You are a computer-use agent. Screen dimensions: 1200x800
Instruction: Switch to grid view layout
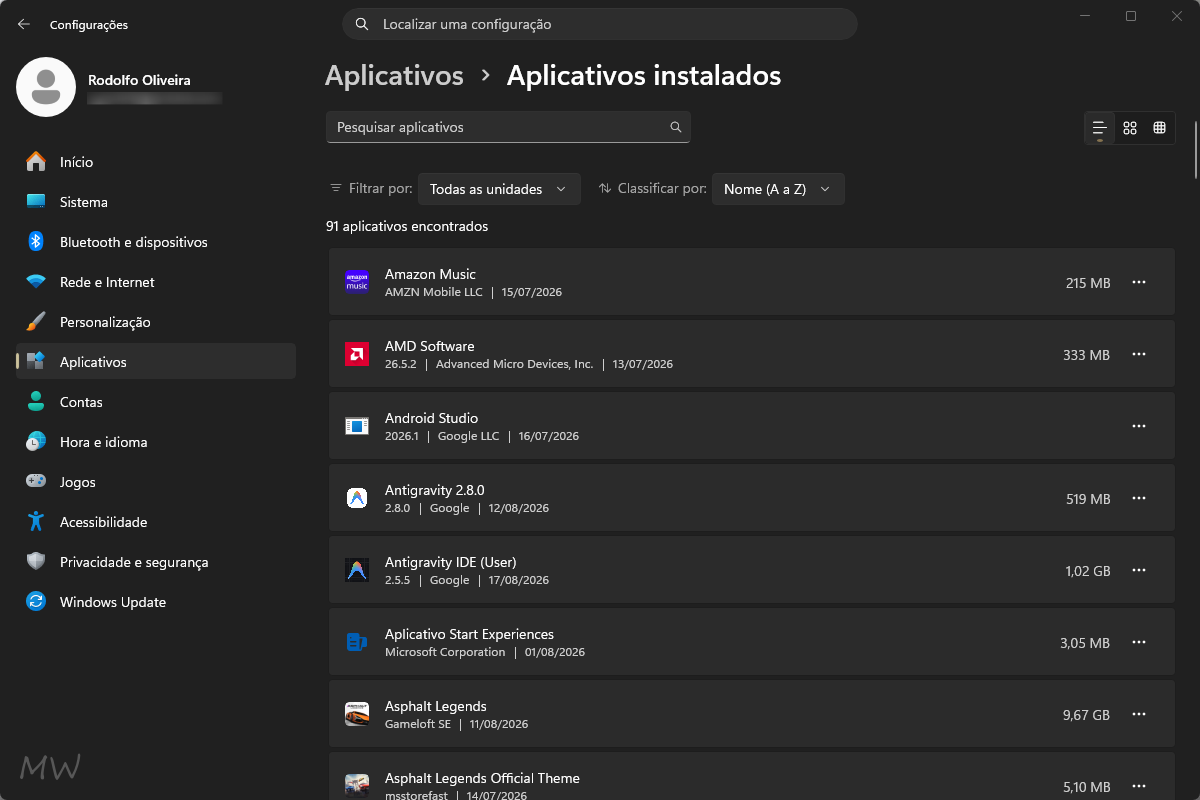pyautogui.click(x=1130, y=128)
